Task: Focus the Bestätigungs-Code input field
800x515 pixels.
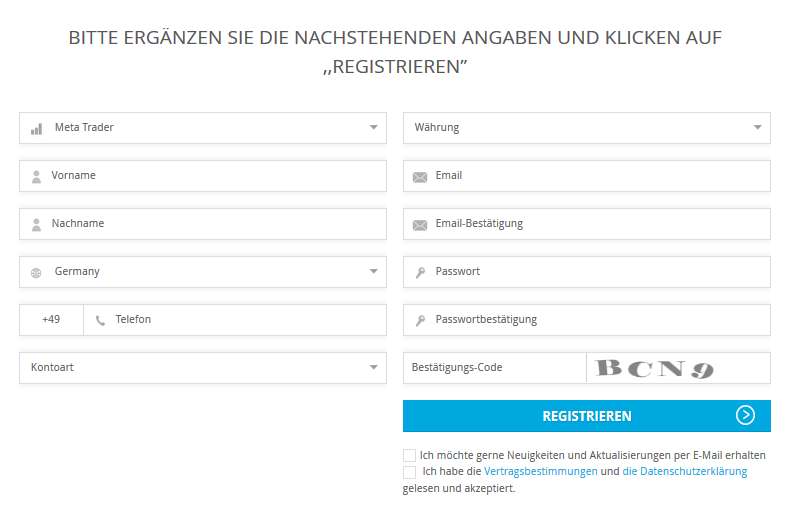Action: click(494, 368)
